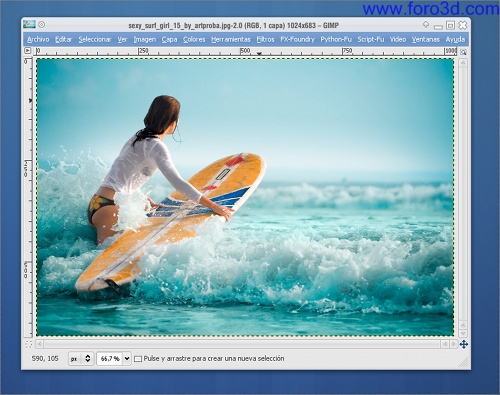Click the sticky pin icon in title bar
Image resolution: width=500 pixels, height=395 pixels.
coord(41,24)
